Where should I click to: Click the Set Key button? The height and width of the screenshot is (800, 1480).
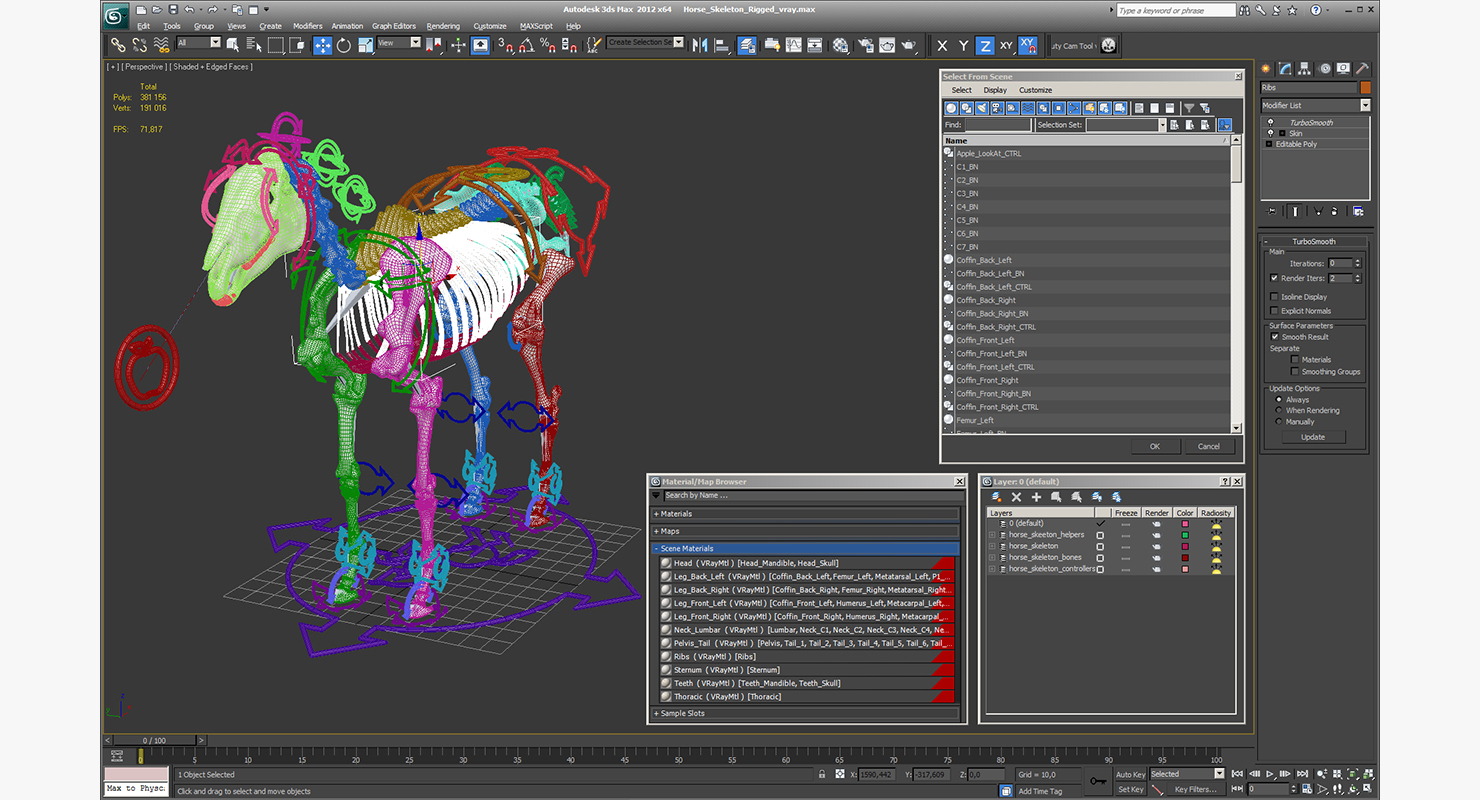click(x=1130, y=789)
